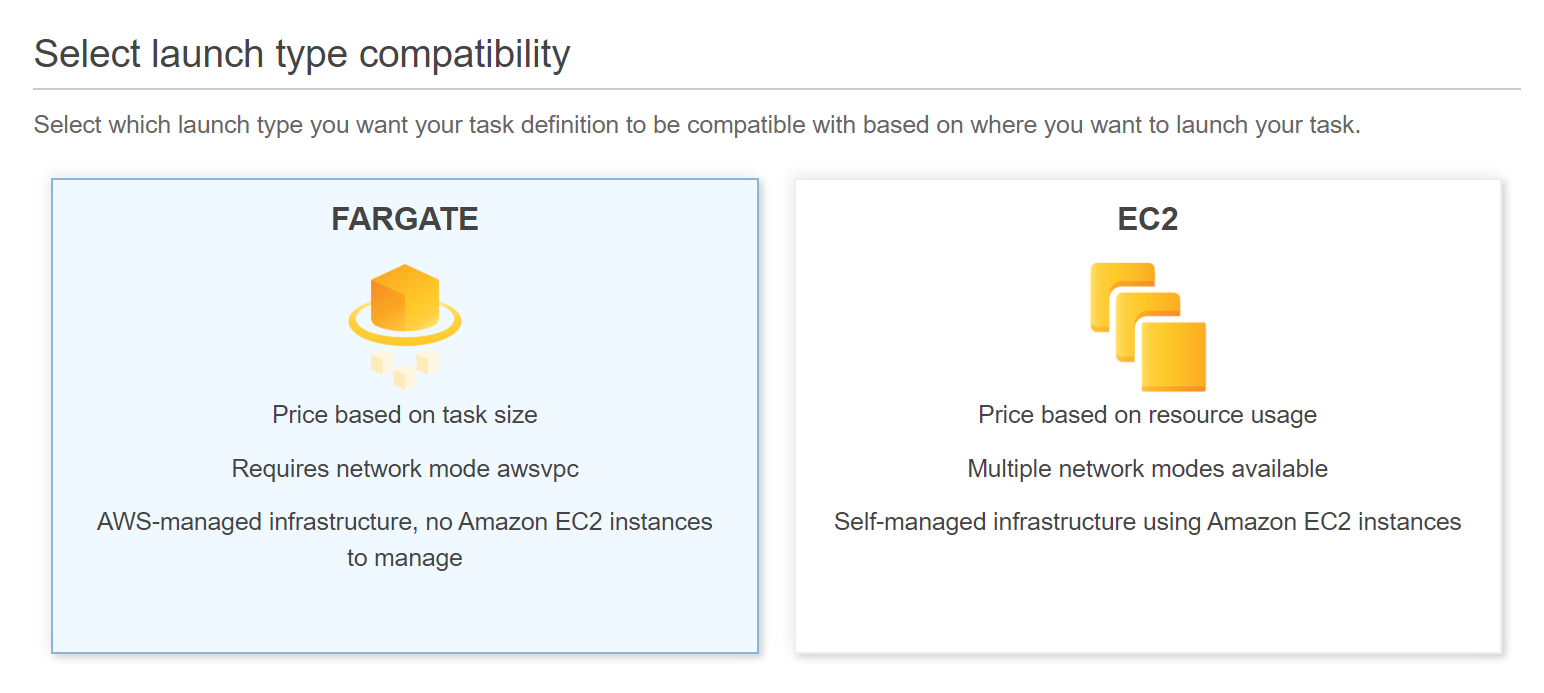Click the small pale cubes beneath Fargate icon
This screenshot has height=693, width=1544.
point(405,367)
